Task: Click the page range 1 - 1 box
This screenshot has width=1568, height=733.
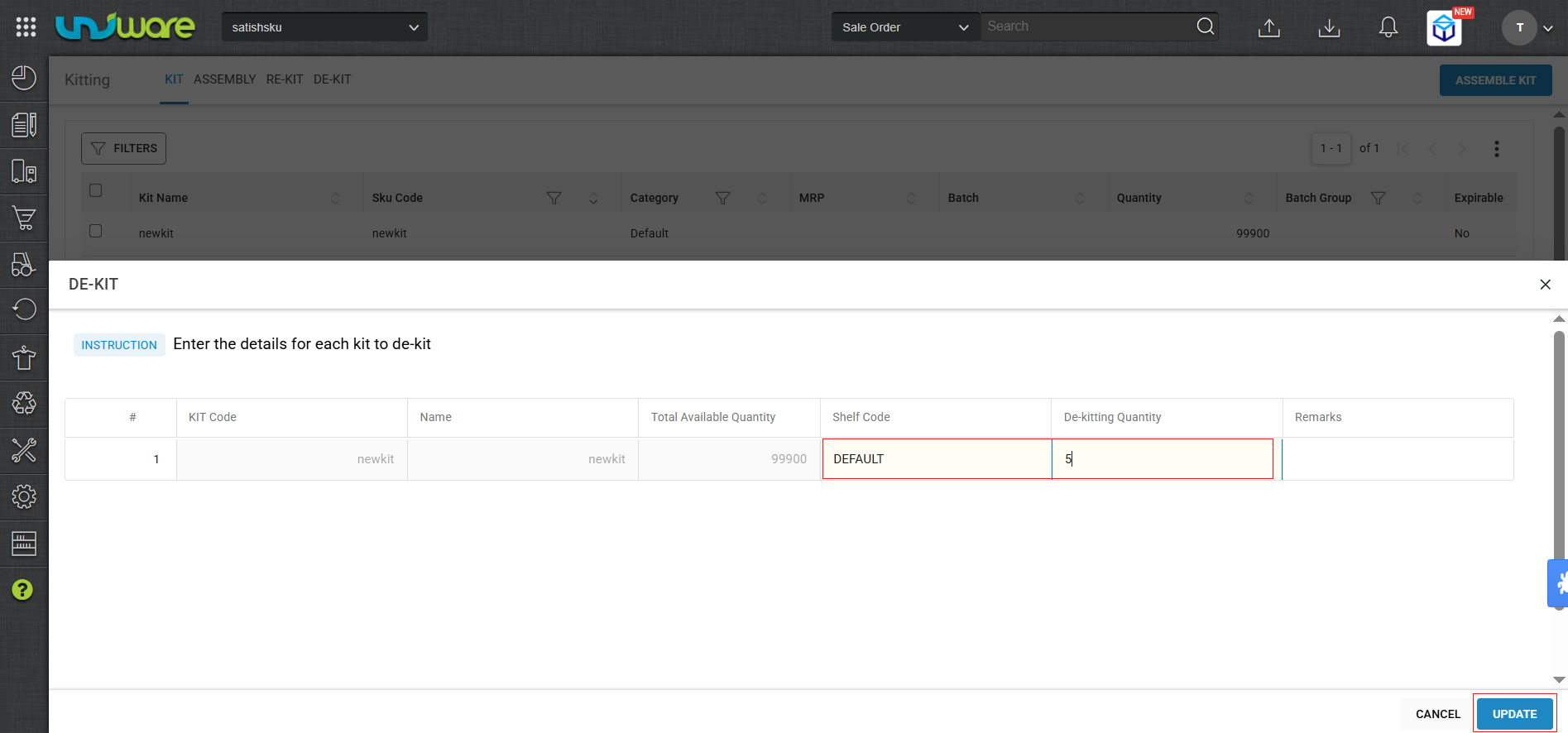Action: (x=1331, y=149)
